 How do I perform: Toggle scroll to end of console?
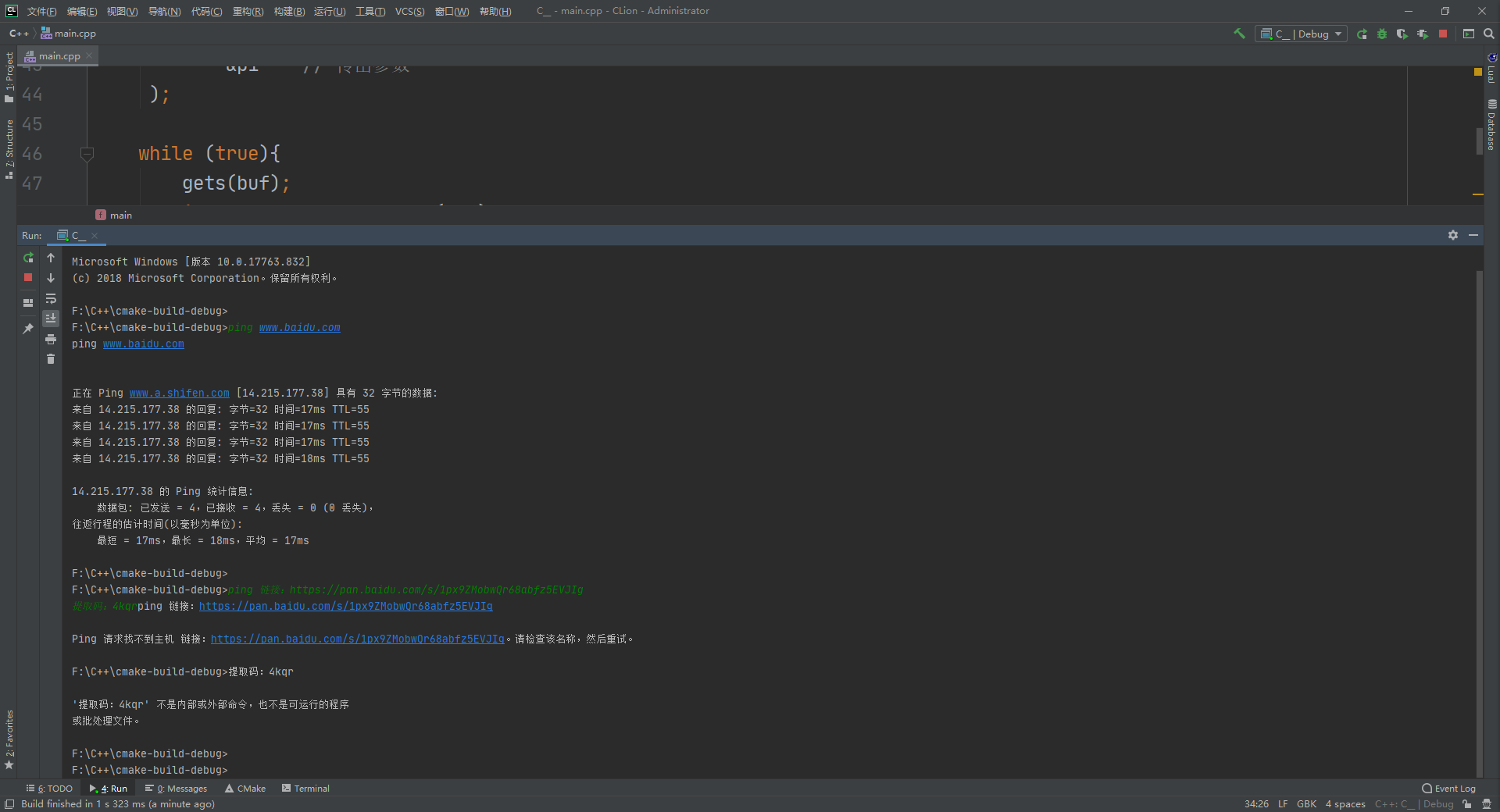[x=51, y=318]
